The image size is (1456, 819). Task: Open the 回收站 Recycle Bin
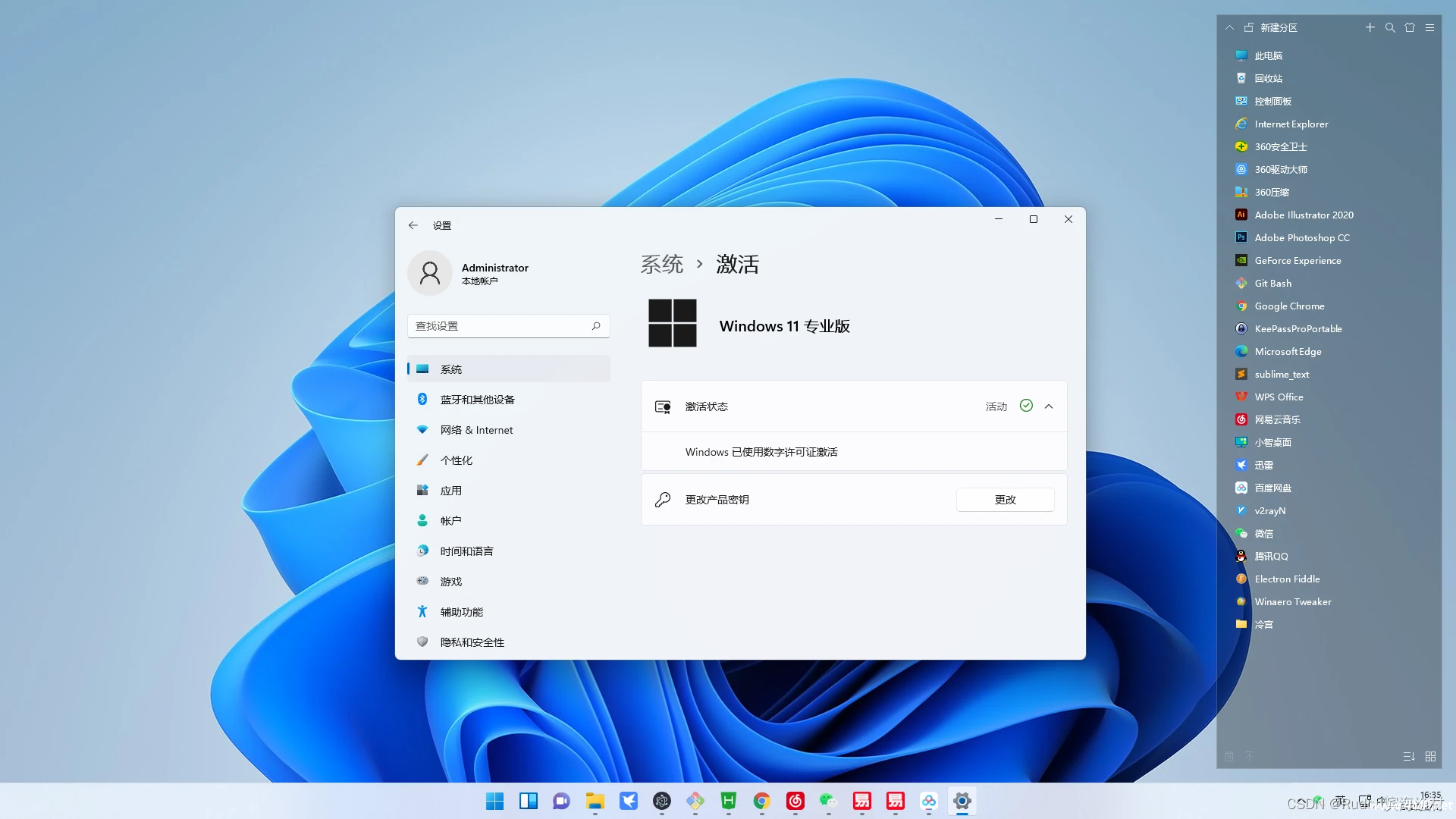coord(1267,78)
